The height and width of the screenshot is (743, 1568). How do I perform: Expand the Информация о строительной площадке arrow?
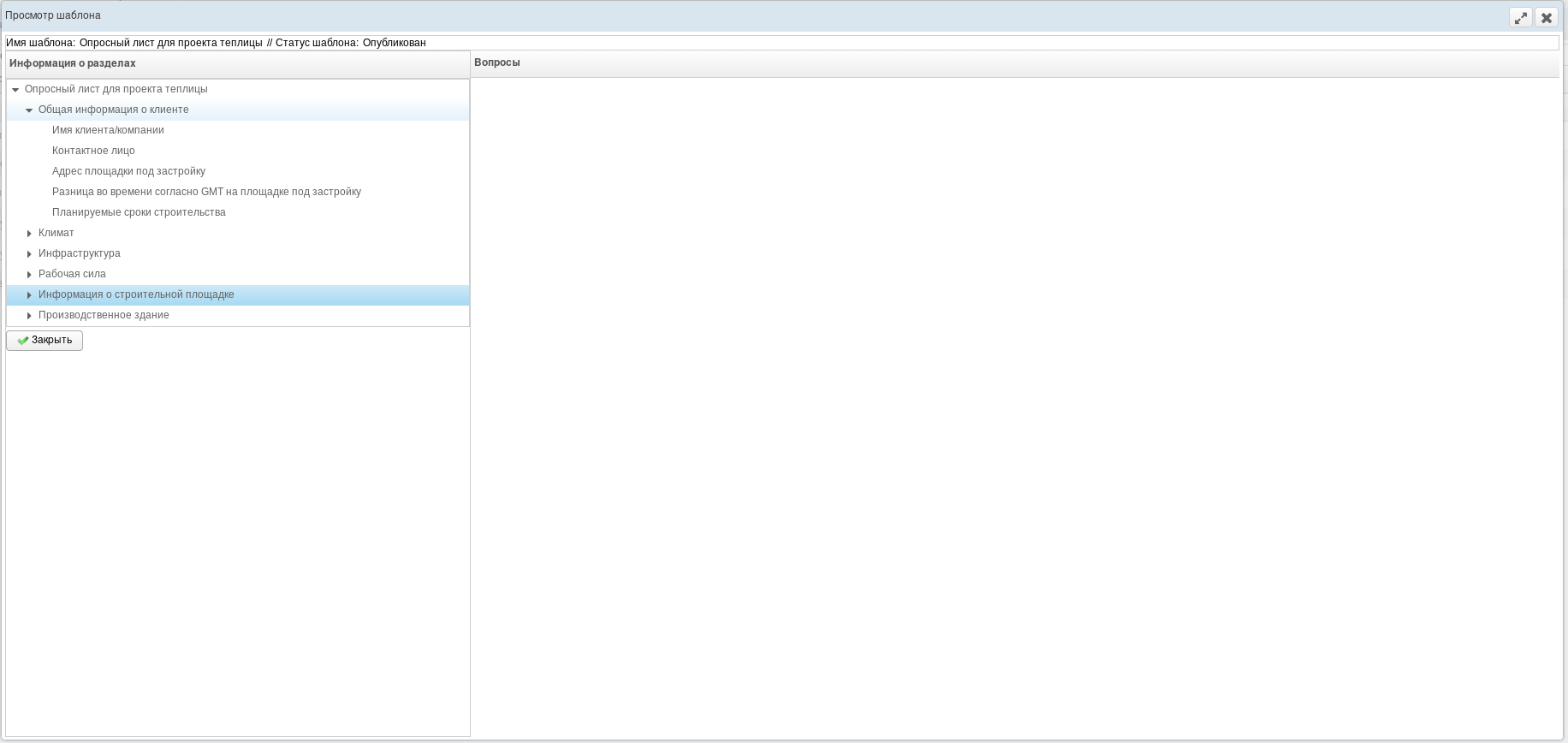pyautogui.click(x=29, y=295)
